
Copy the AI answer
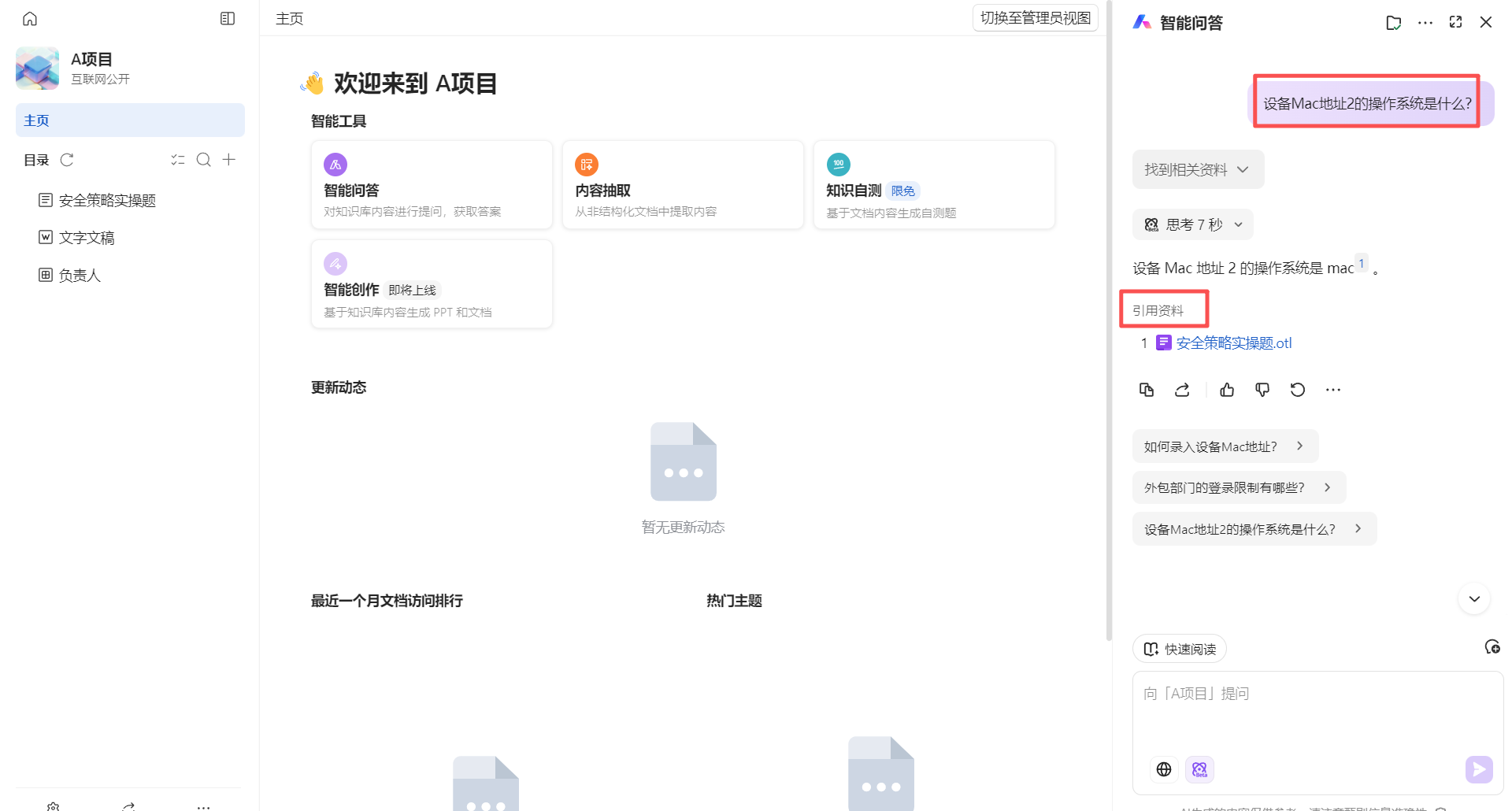(x=1147, y=390)
